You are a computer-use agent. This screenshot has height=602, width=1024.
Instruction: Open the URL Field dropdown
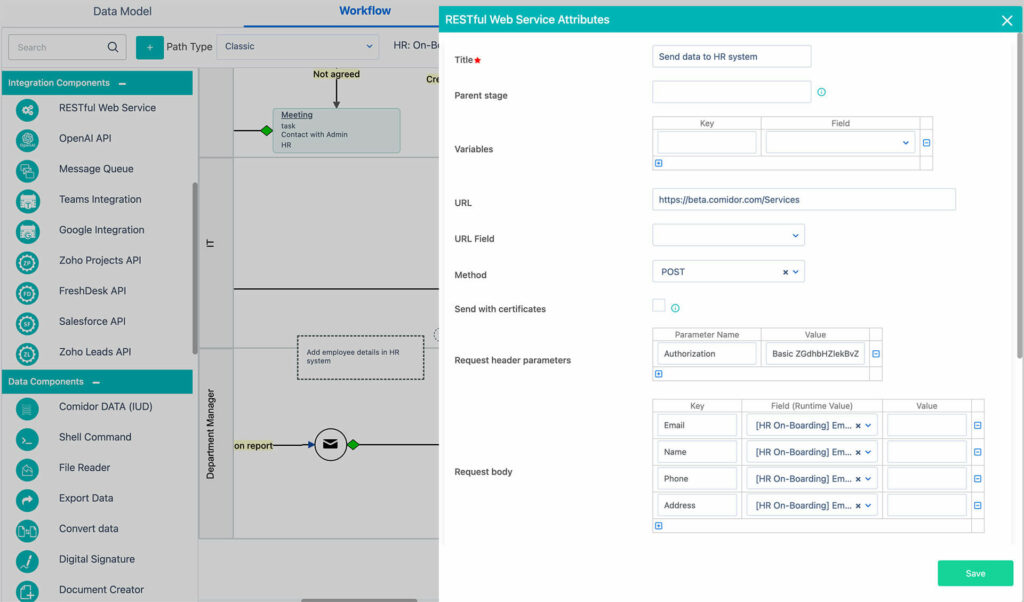pyautogui.click(x=728, y=235)
